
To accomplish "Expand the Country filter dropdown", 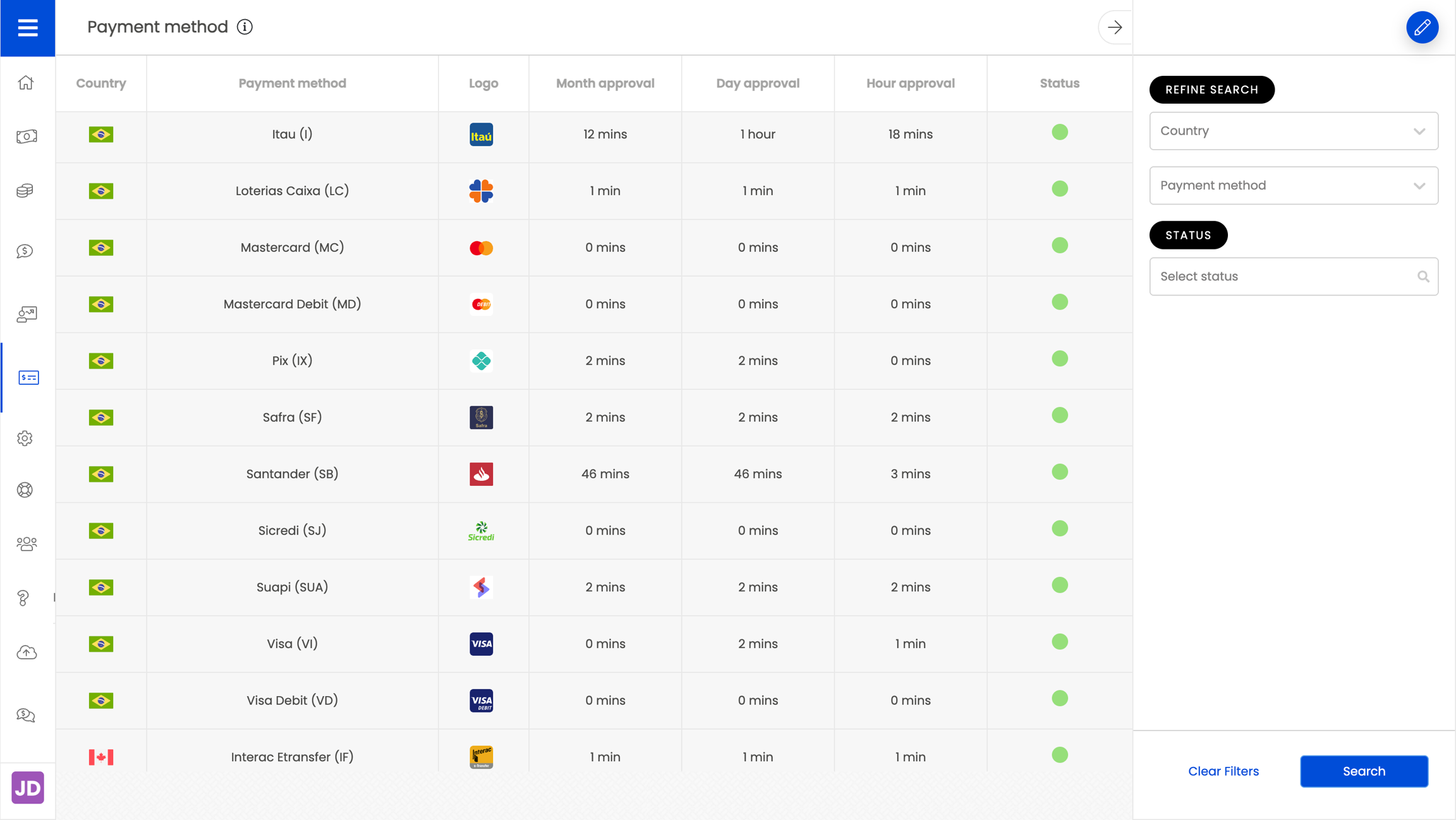I will (x=1293, y=131).
